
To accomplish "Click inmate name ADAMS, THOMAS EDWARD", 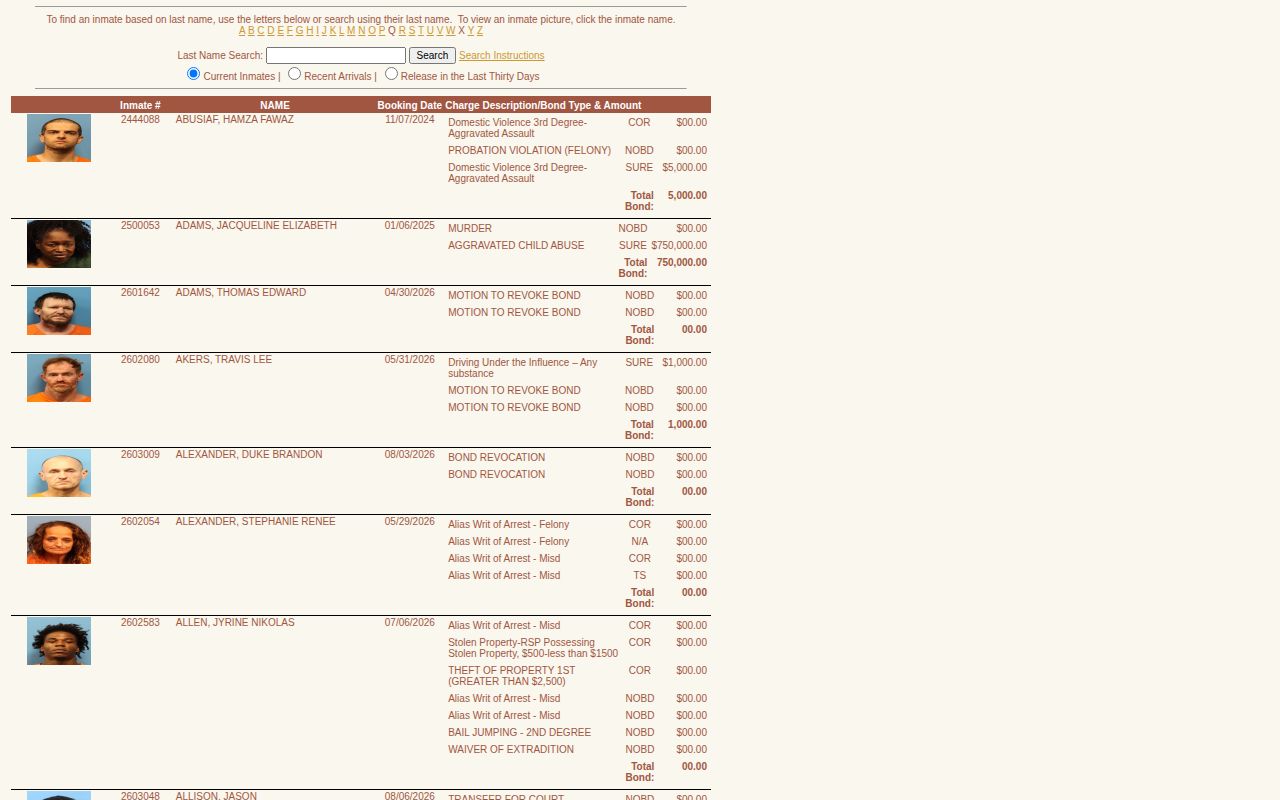I will (x=241, y=293).
